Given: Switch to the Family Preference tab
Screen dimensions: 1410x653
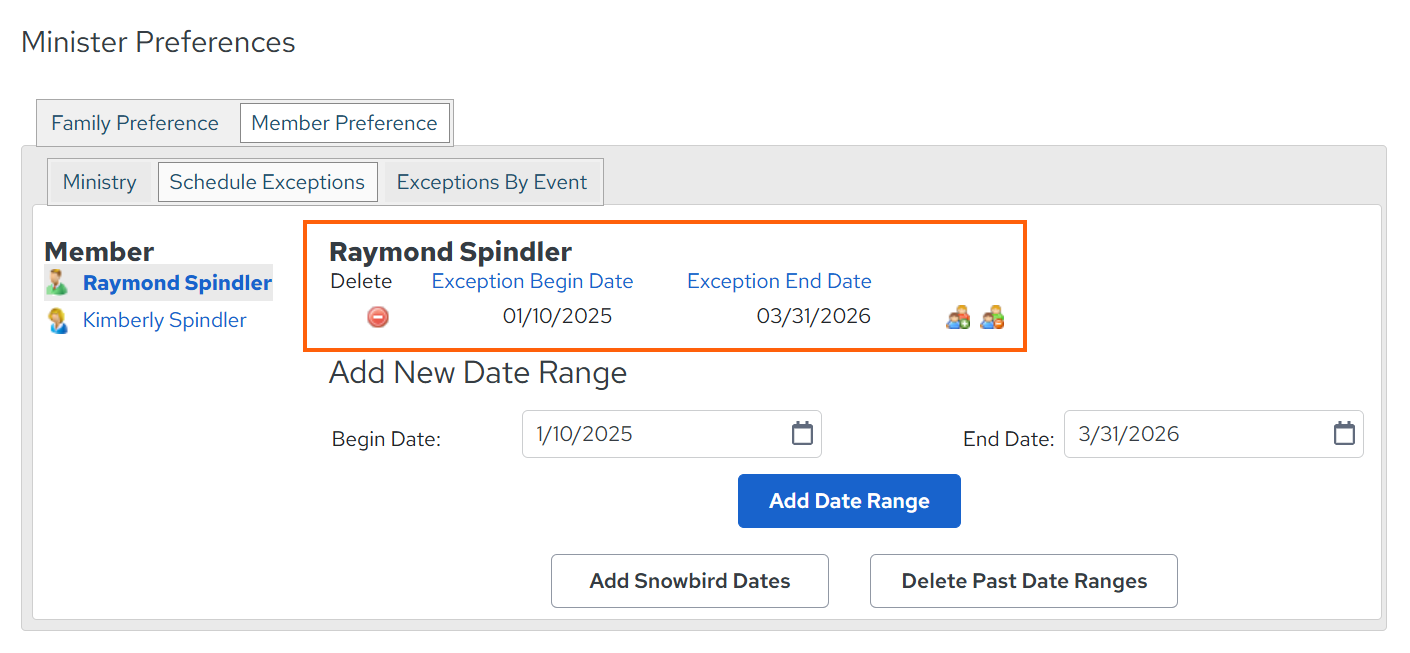Looking at the screenshot, I should coord(135,123).
